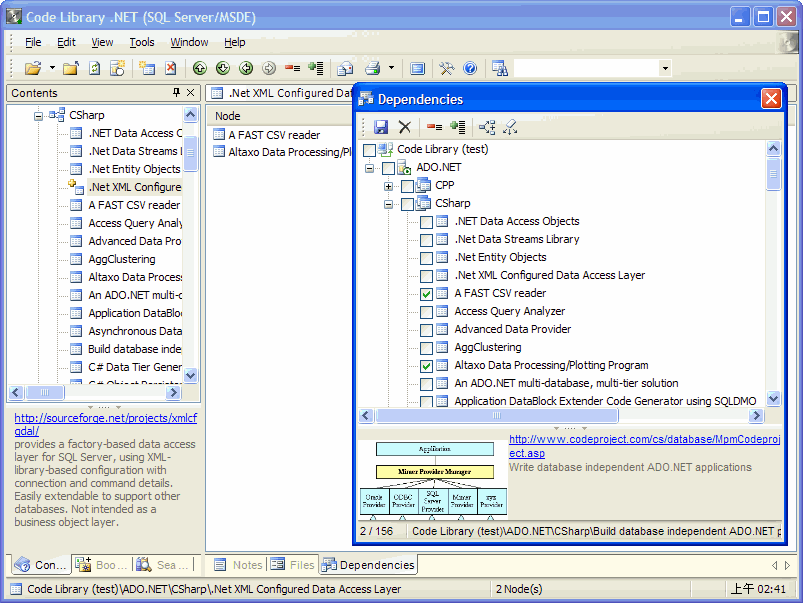The image size is (803, 603).
Task: Click the architecture diagram thumbnail in Dependencies
Action: (433, 479)
